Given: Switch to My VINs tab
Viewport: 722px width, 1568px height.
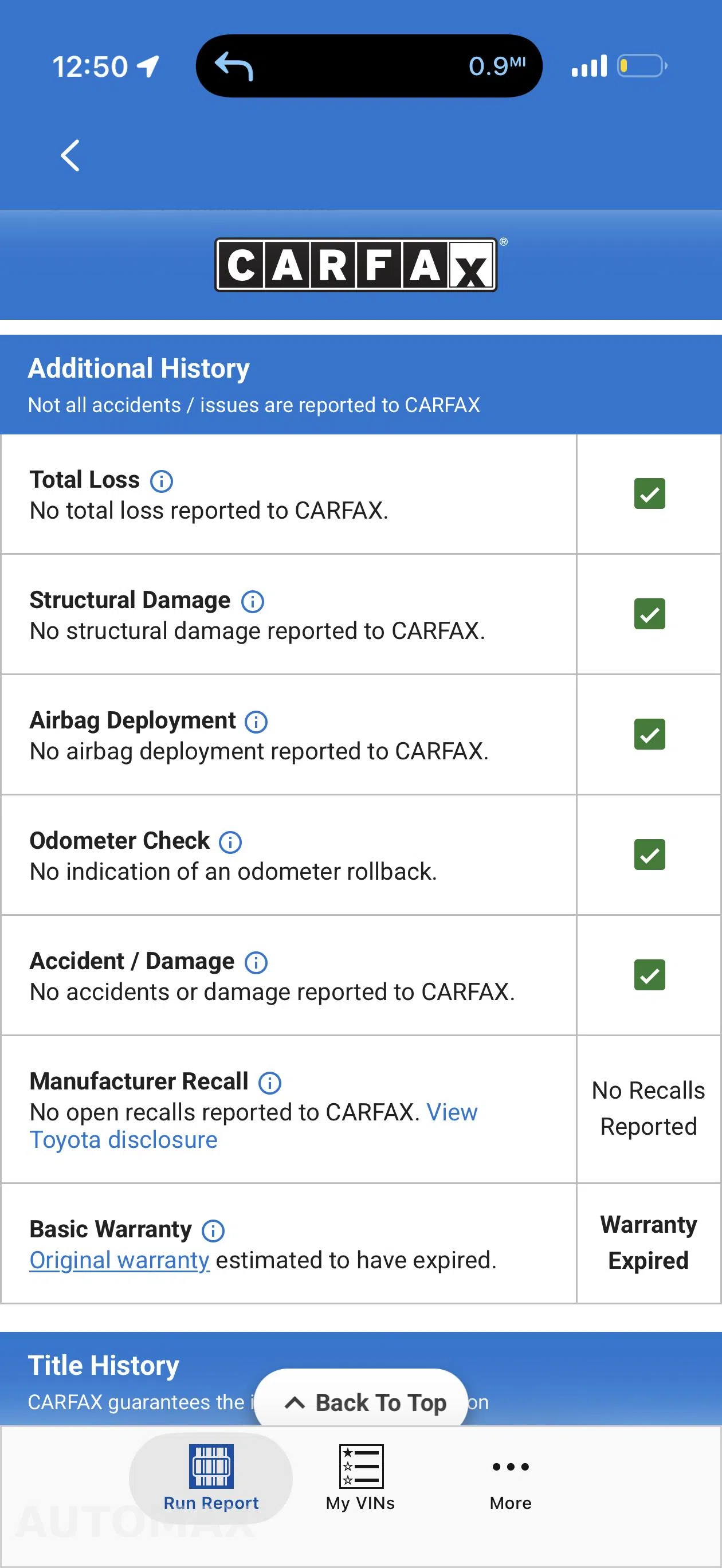Looking at the screenshot, I should click(360, 1478).
